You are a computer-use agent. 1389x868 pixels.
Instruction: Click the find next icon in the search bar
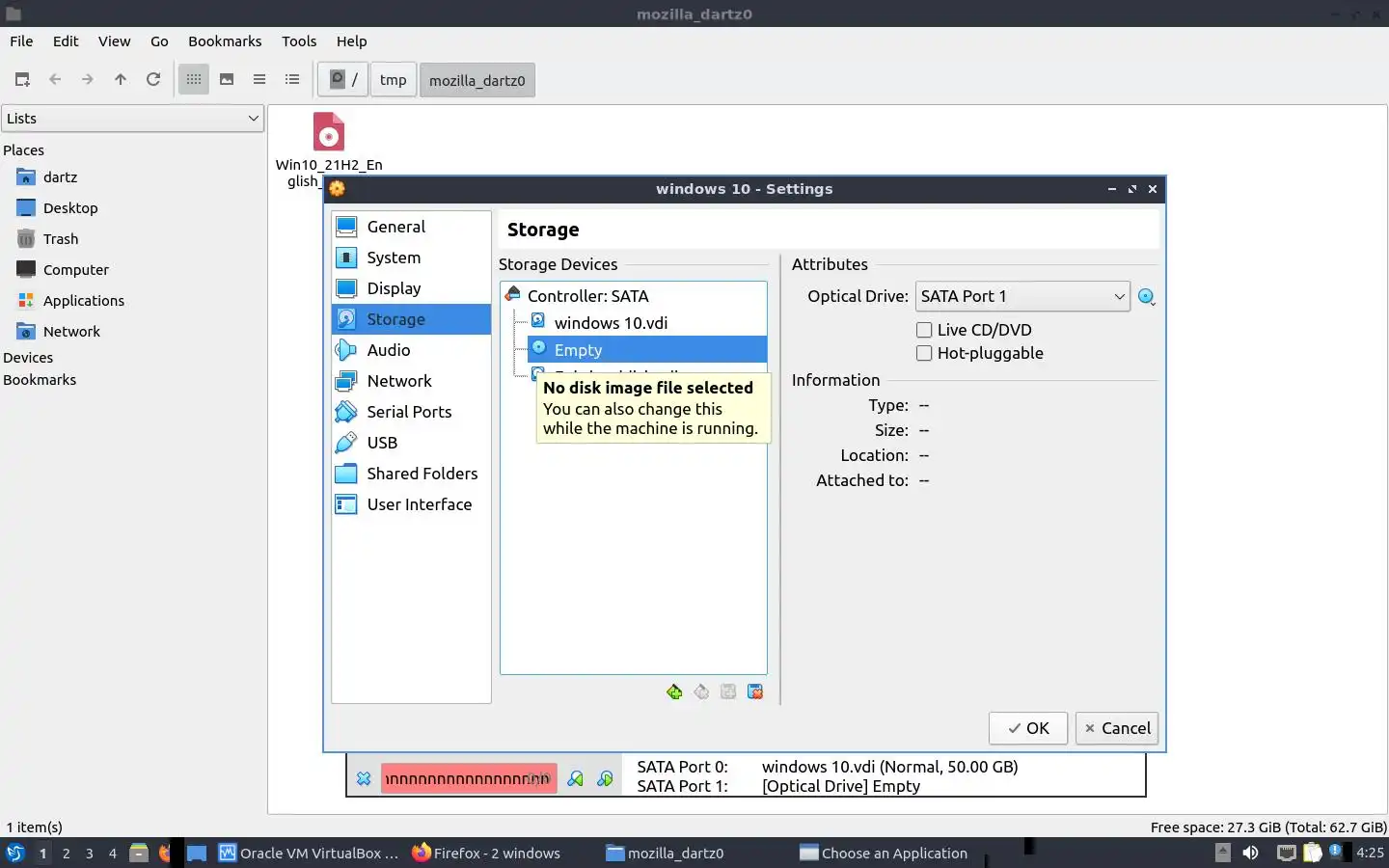pos(605,778)
